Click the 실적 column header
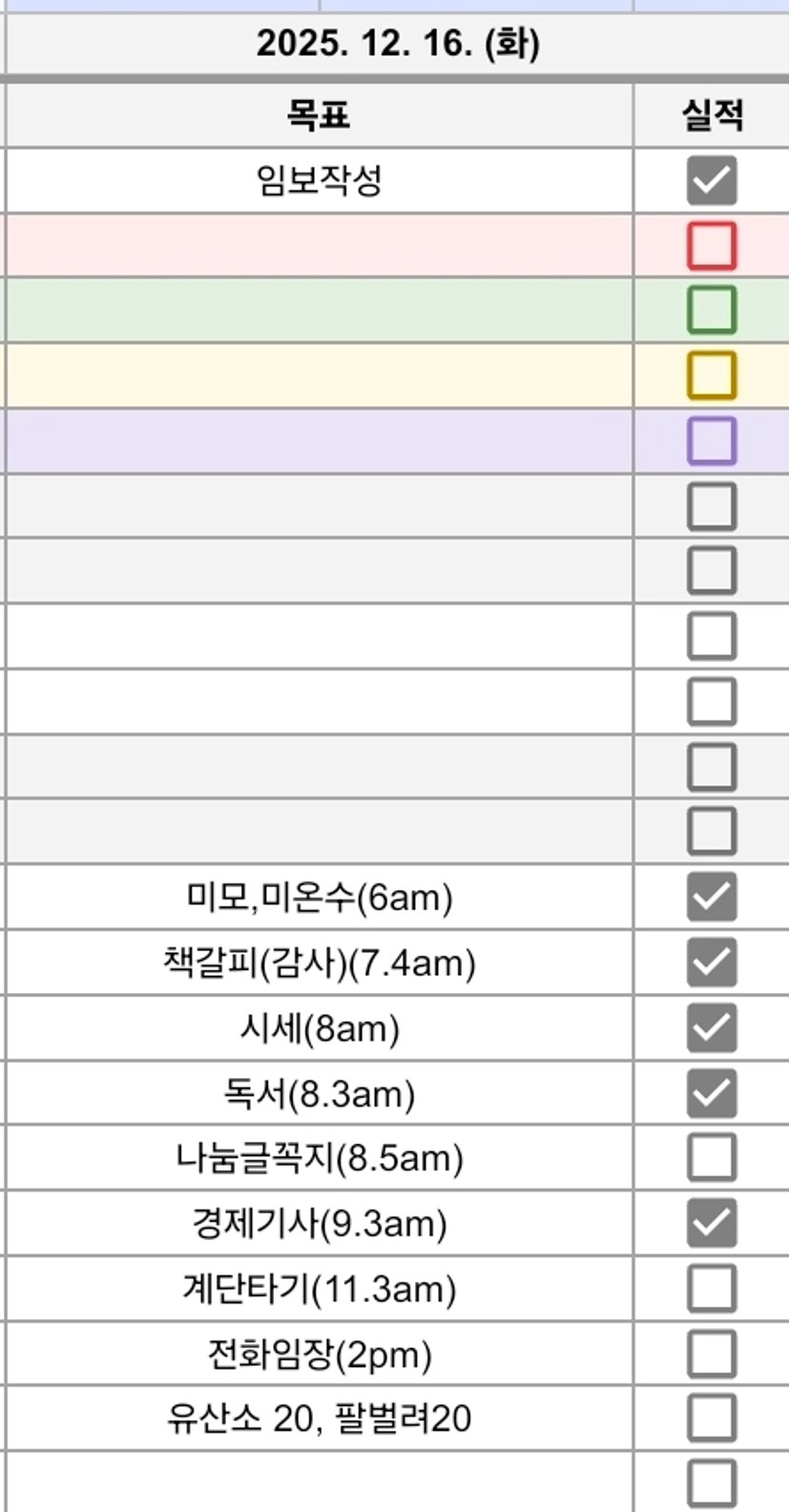The width and height of the screenshot is (789, 1512). click(712, 115)
